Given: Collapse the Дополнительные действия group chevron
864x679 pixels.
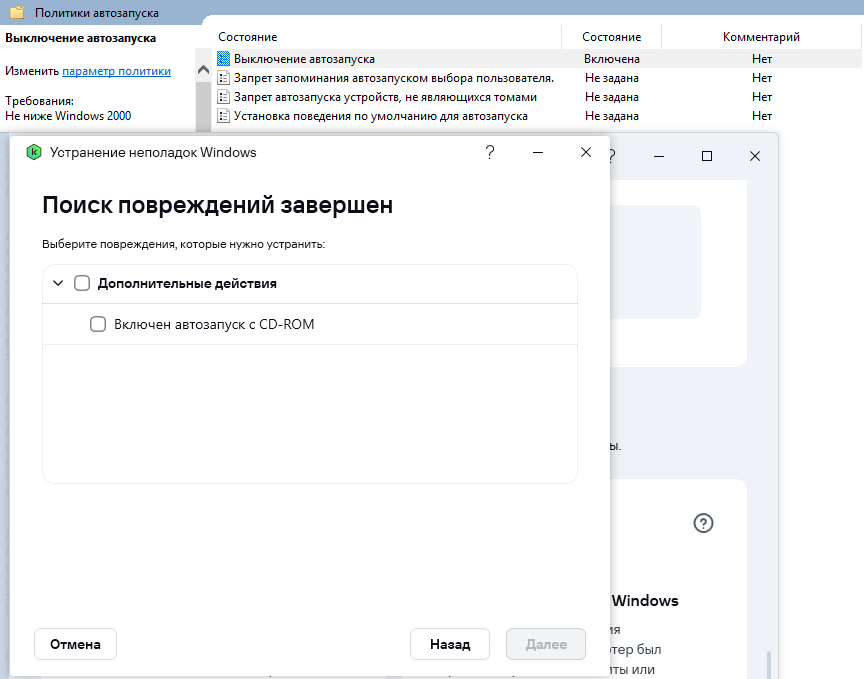Looking at the screenshot, I should point(58,283).
